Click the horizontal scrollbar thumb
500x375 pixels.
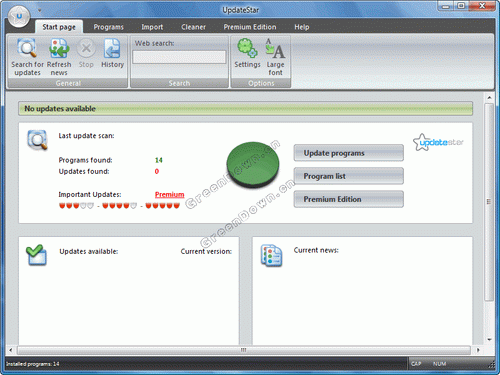click(x=244, y=350)
